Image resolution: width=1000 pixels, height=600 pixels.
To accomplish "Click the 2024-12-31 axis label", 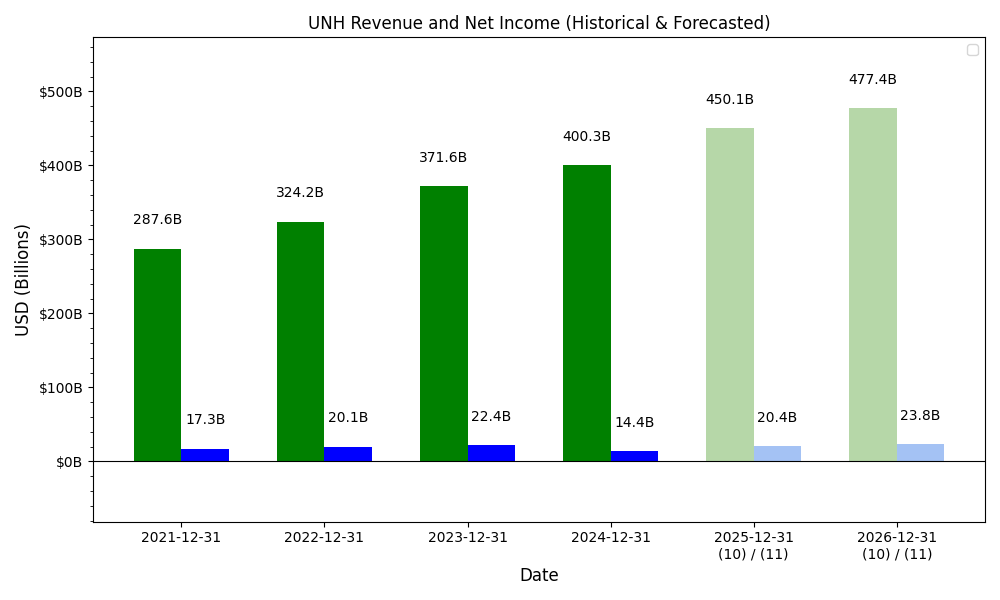I will (610, 538).
